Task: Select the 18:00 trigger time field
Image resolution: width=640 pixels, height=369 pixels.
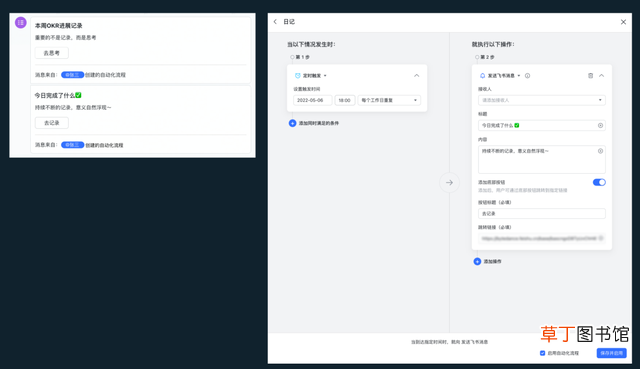Action: [345, 100]
